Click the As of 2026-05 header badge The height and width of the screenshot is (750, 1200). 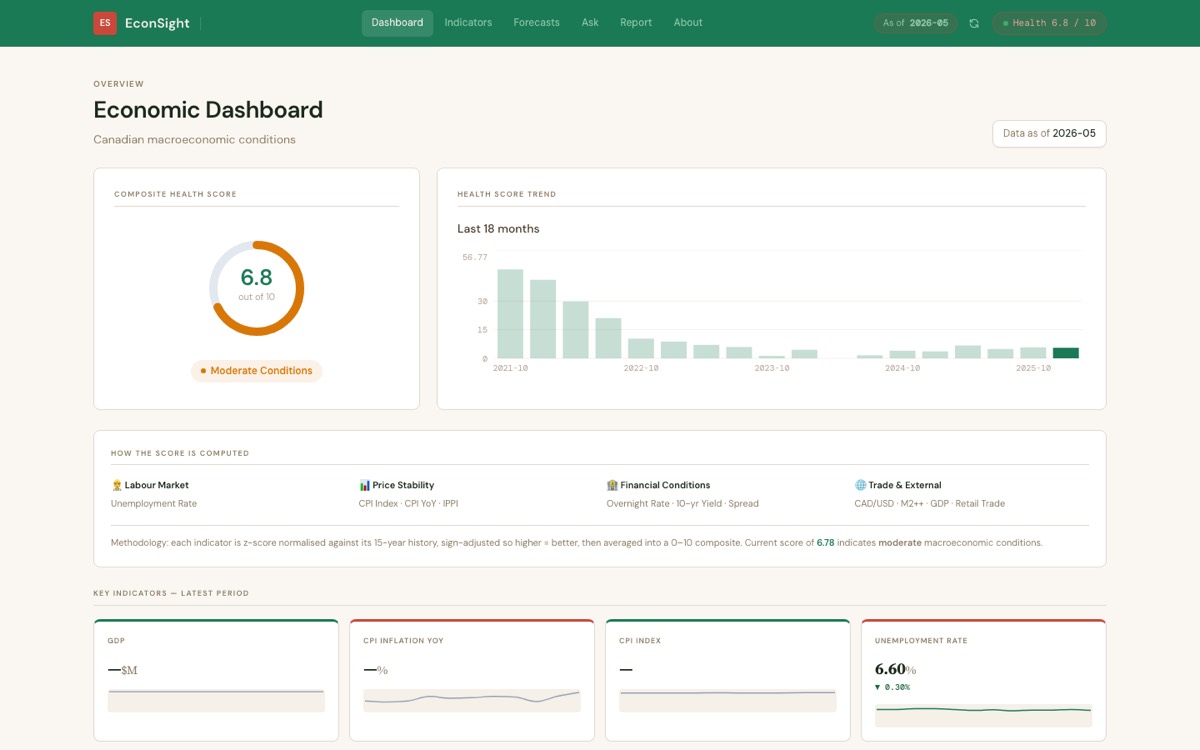(915, 23)
